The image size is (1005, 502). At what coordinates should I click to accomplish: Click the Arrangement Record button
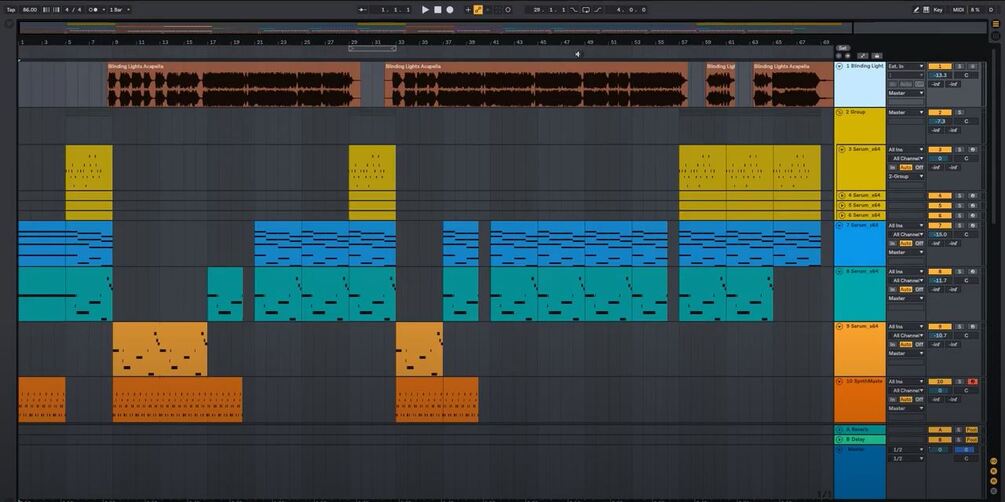(x=450, y=10)
